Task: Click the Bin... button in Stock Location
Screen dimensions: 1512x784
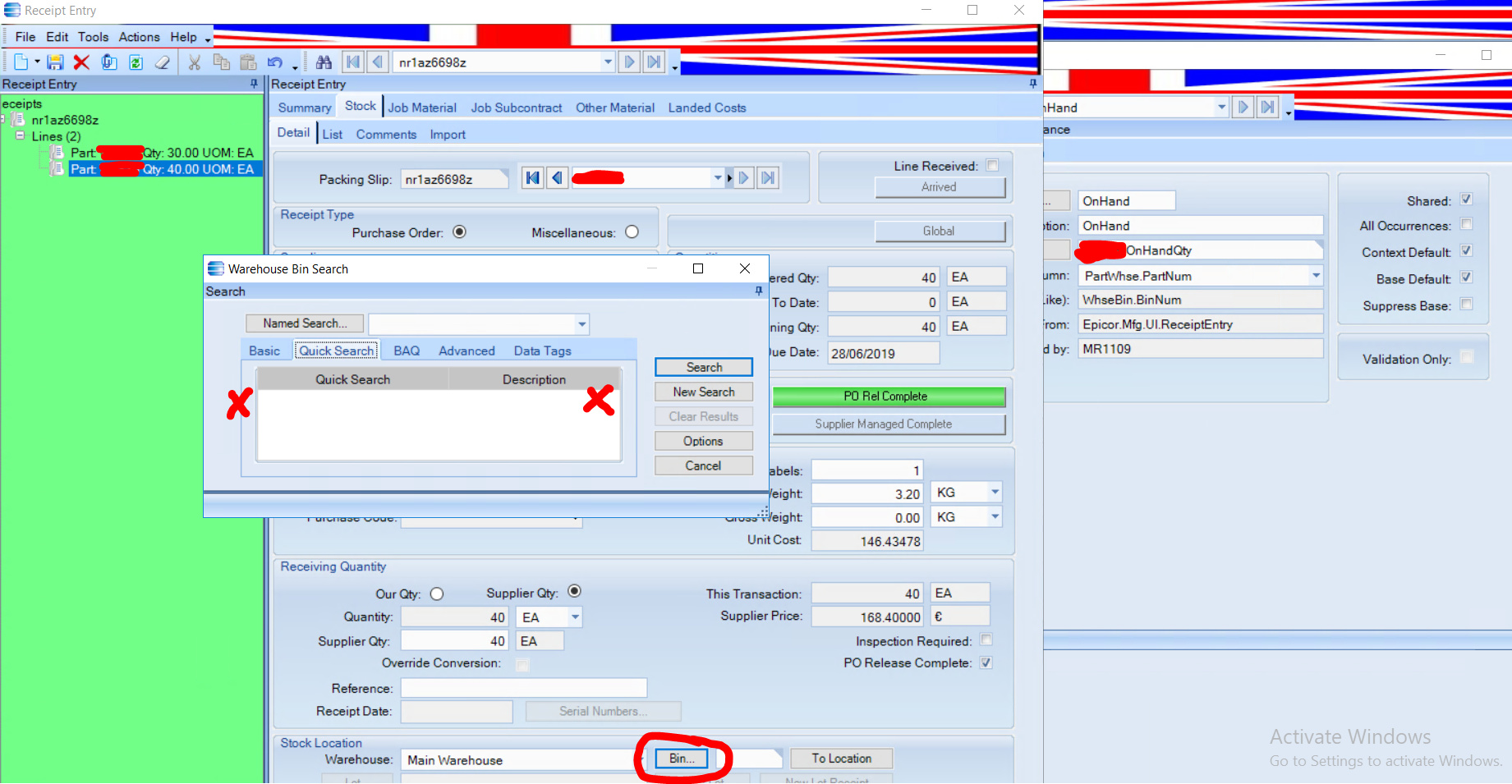Action: coord(682,759)
